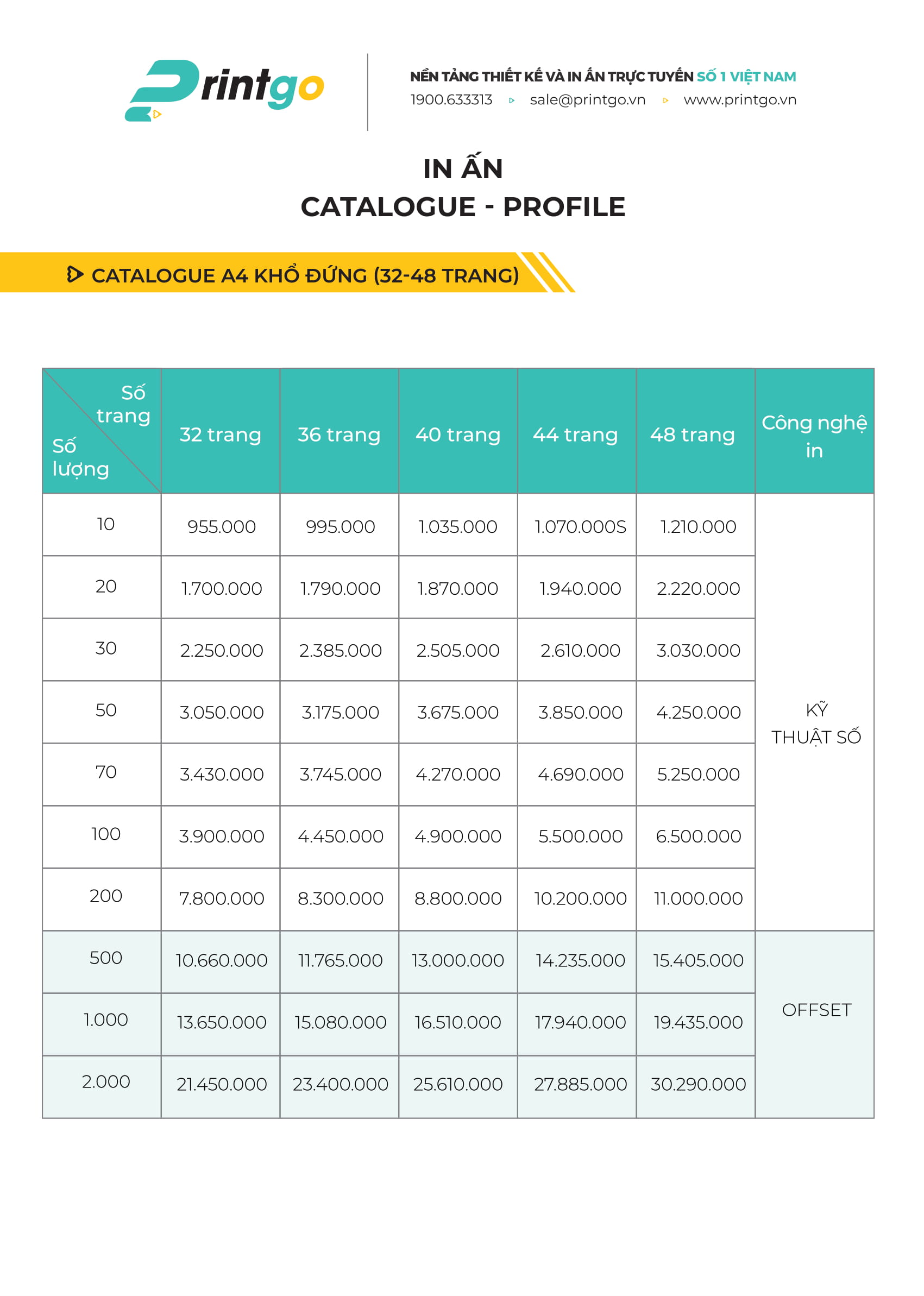
Task: Select the 1.070.000S price cell
Action: [580, 526]
